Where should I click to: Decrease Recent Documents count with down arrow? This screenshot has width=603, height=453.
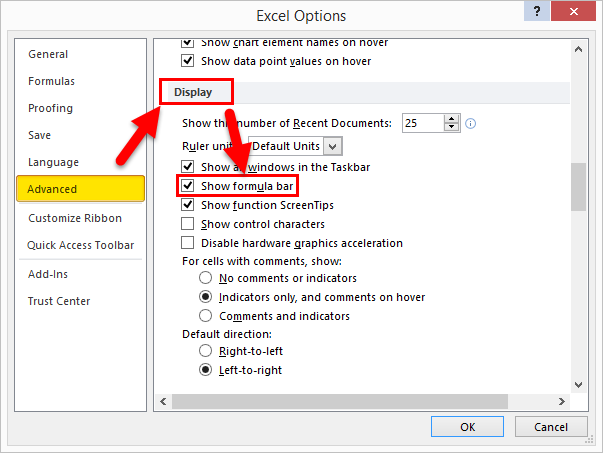click(452, 128)
